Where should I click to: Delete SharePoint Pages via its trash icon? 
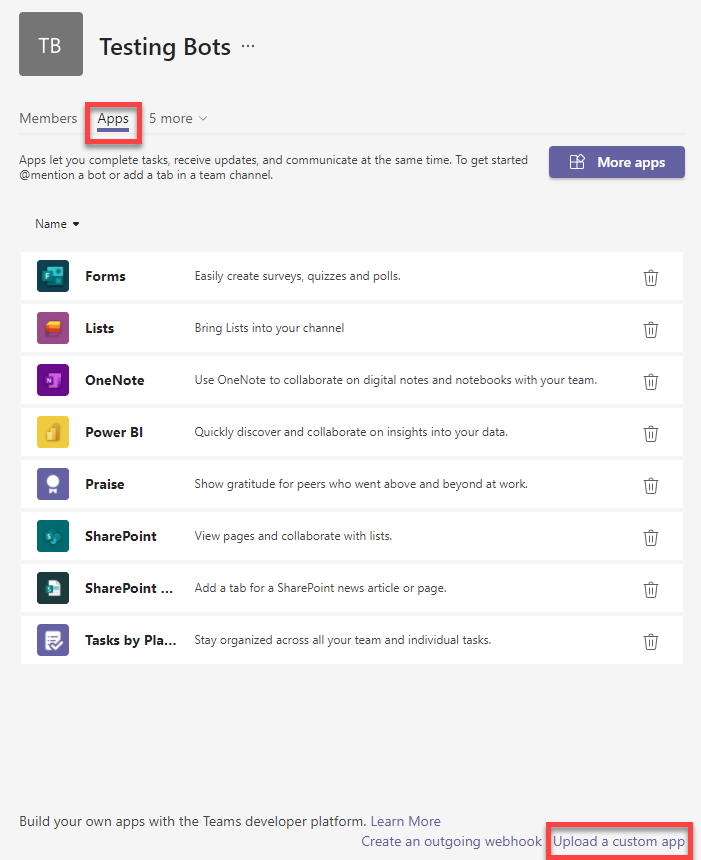(651, 590)
